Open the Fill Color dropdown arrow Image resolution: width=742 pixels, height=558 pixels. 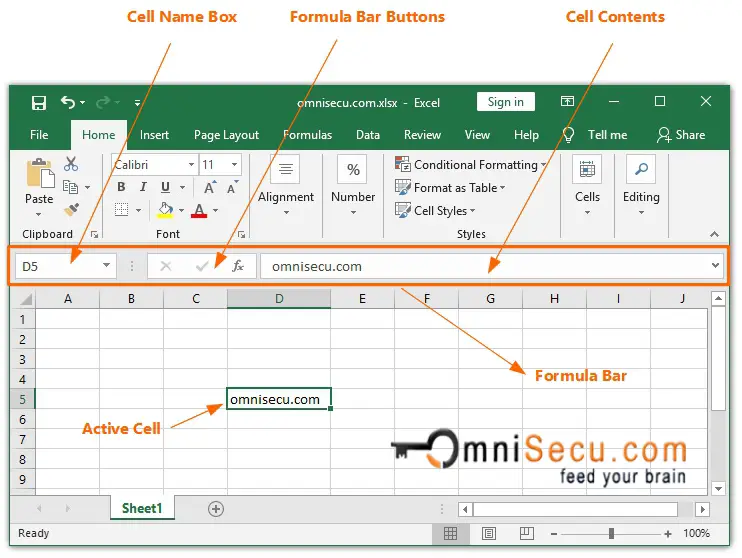pyautogui.click(x=181, y=210)
